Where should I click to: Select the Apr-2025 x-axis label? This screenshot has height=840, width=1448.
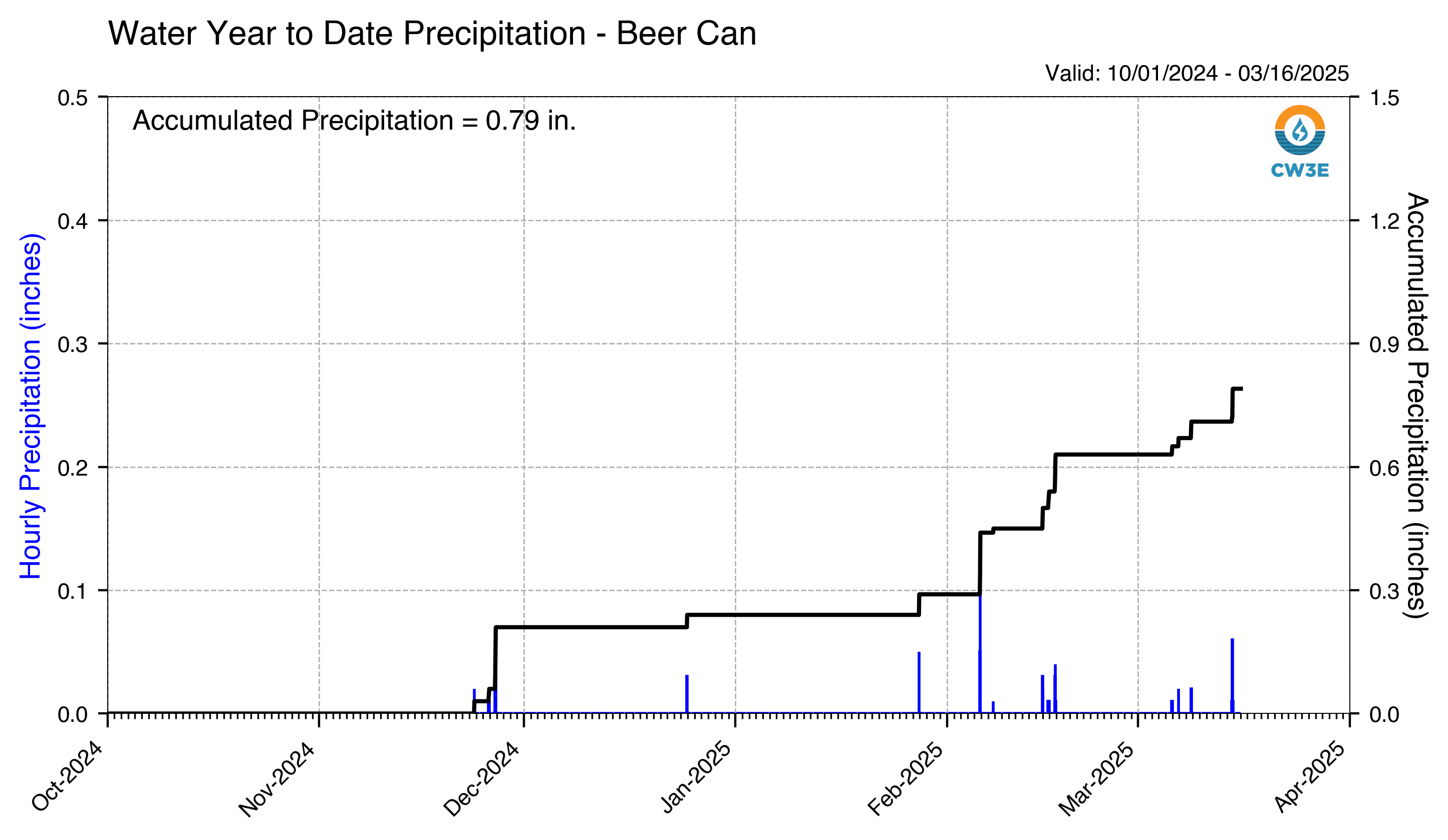point(1310,777)
